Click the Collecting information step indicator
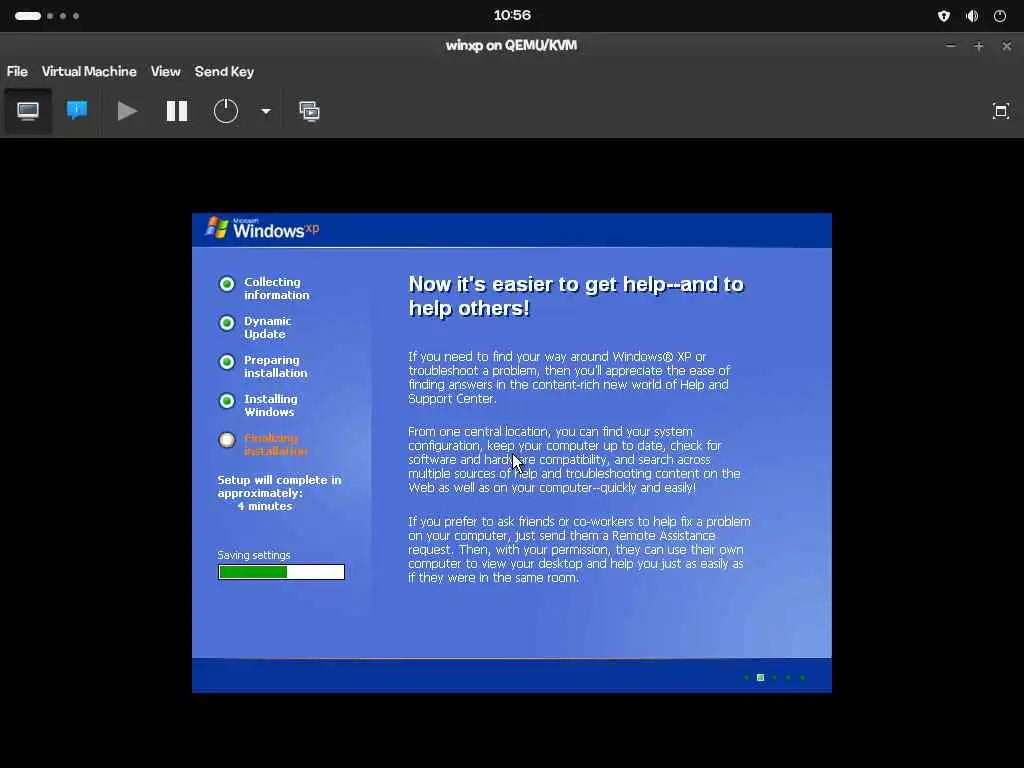This screenshot has height=768, width=1024. [227, 284]
